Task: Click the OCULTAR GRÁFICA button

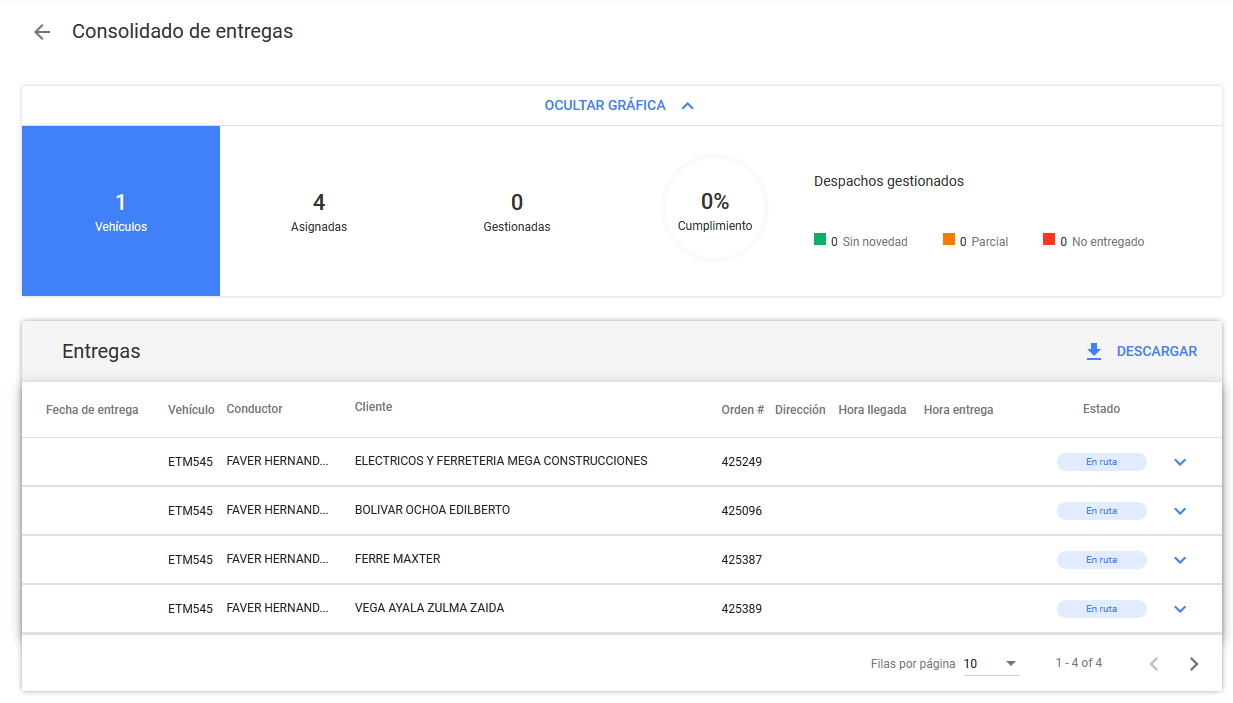Action: point(605,106)
